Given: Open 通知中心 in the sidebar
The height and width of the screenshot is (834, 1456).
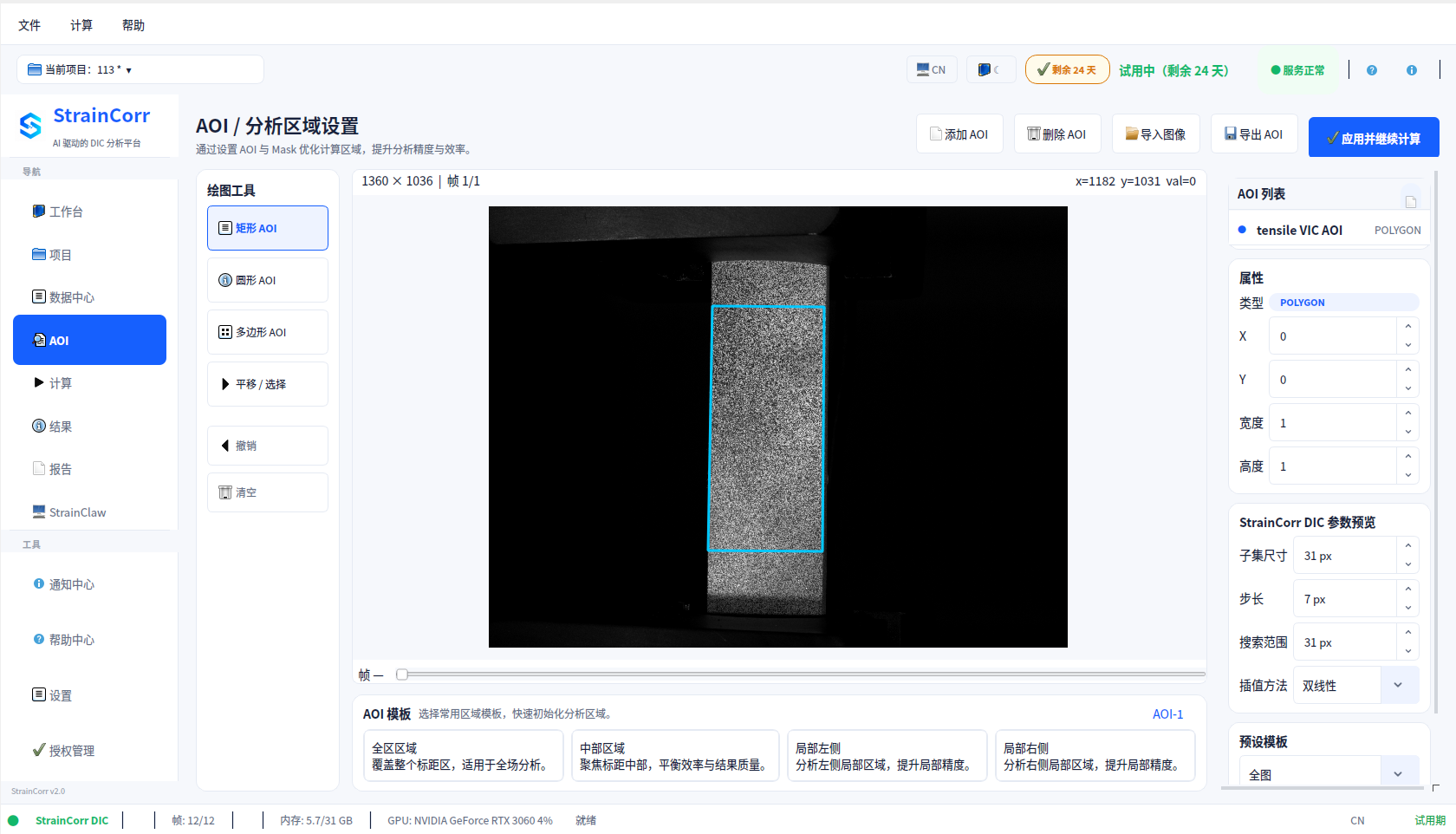Looking at the screenshot, I should pyautogui.click(x=89, y=584).
